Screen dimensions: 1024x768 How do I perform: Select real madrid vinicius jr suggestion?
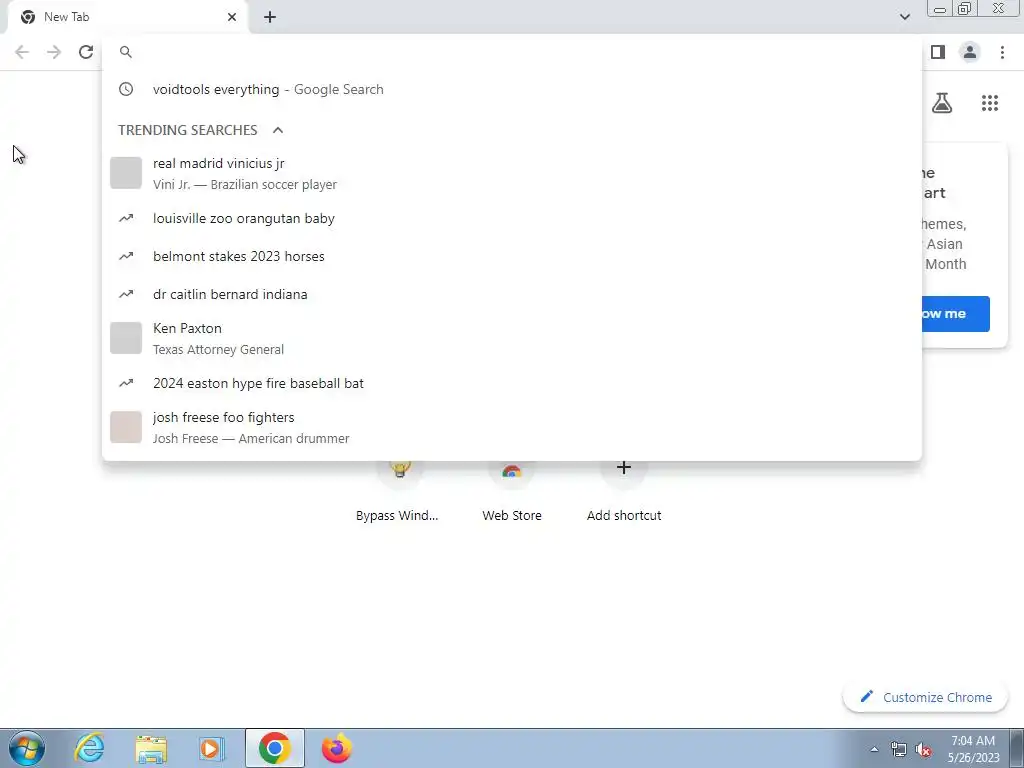point(512,173)
